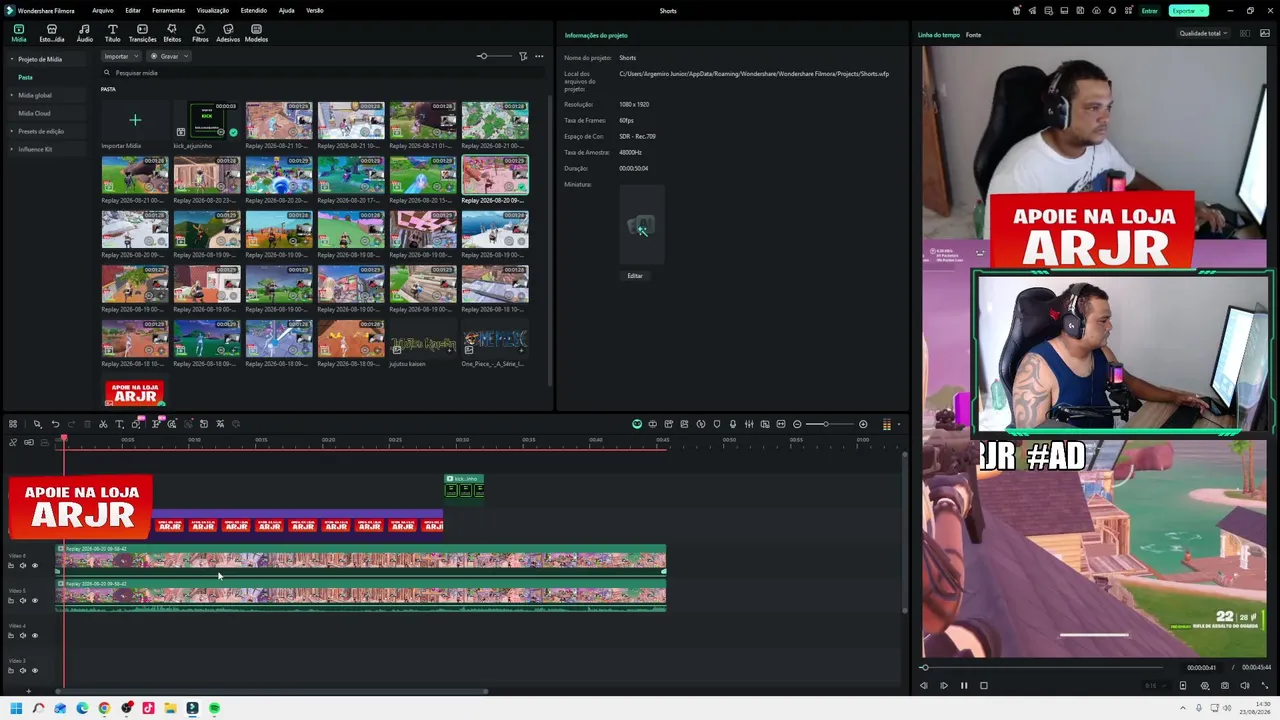The width and height of the screenshot is (1280, 720).
Task: Toggle visibility of the Video 6 track
Action: [x=35, y=566]
